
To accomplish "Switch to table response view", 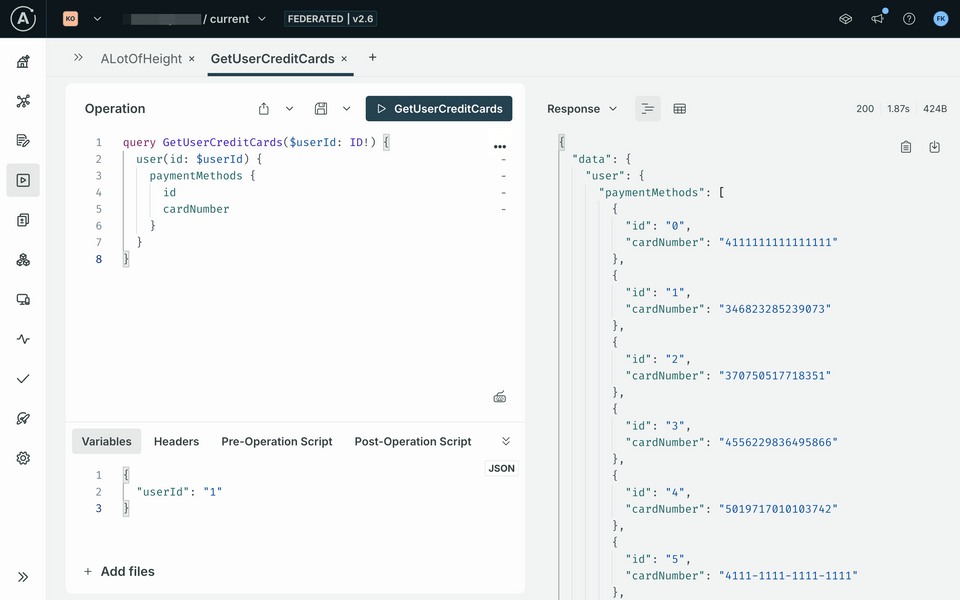I will (x=680, y=108).
